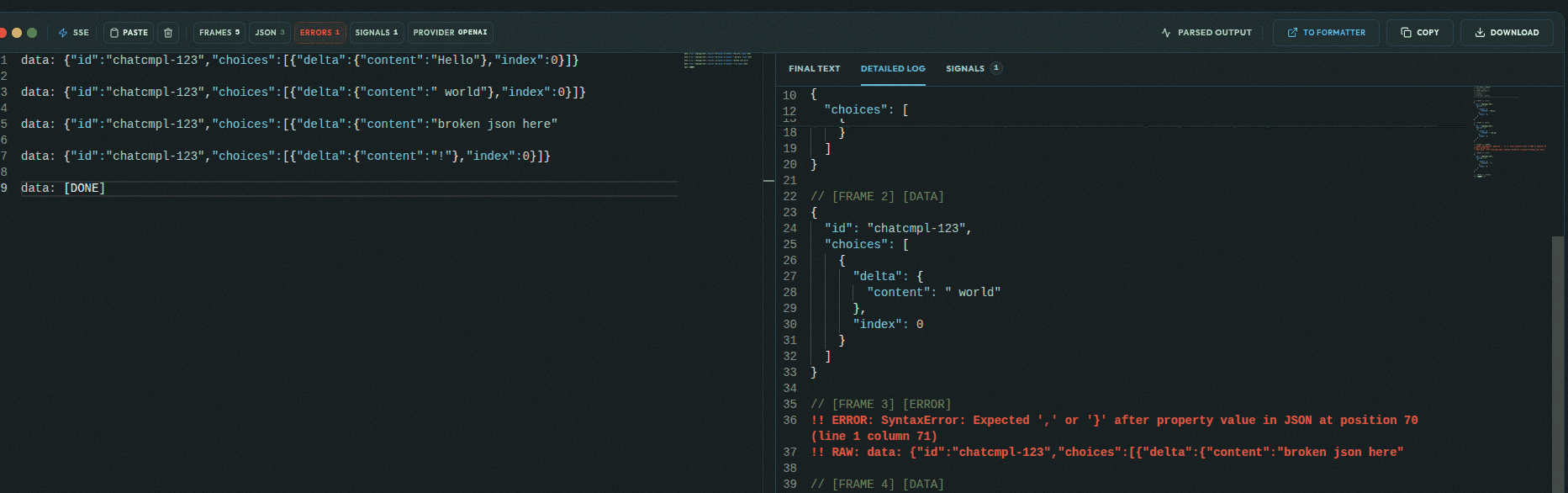The width and height of the screenshot is (1568, 493).
Task: Select the Detailed Log tab
Action: [893, 69]
